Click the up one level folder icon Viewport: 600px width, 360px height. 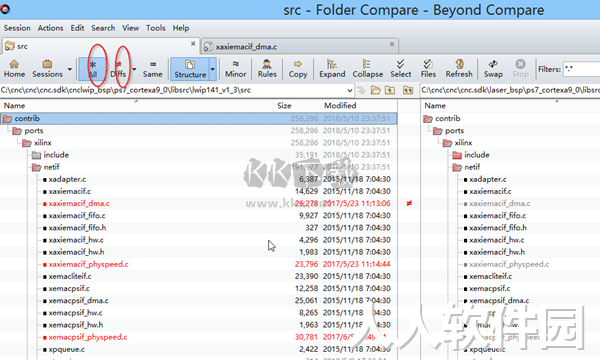390,90
